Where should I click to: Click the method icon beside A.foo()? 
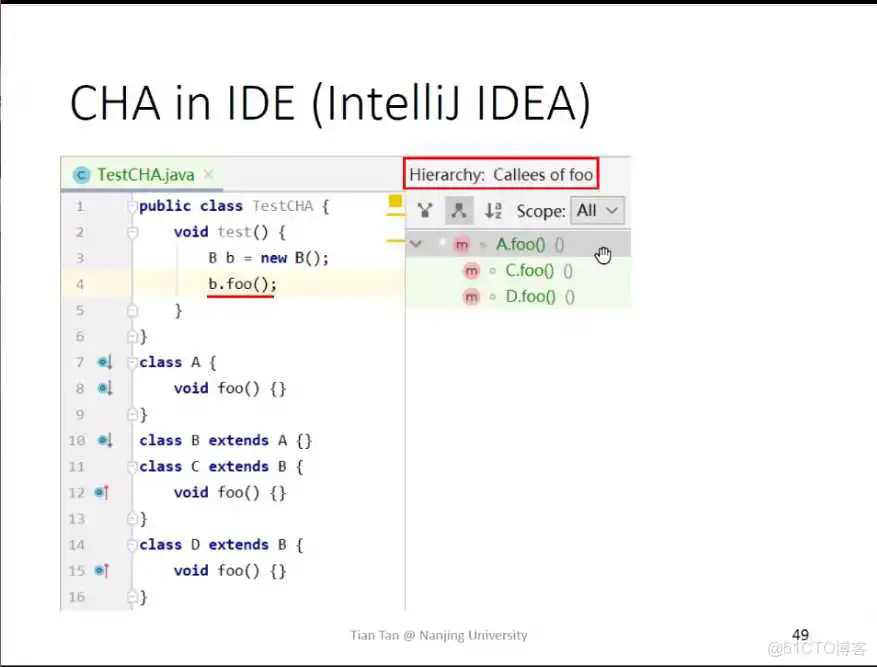[461, 244]
